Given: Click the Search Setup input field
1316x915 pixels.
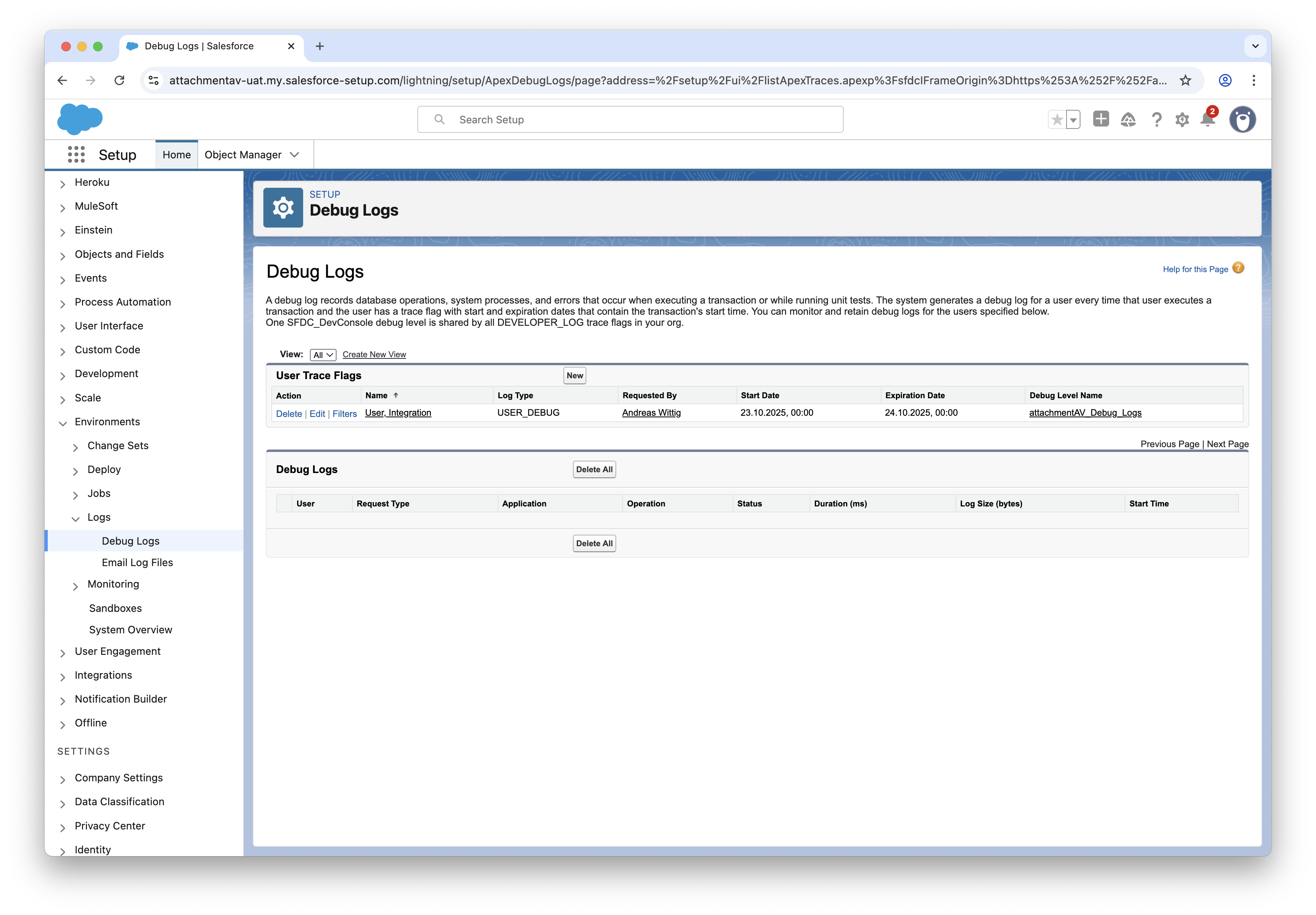Looking at the screenshot, I should (x=631, y=120).
